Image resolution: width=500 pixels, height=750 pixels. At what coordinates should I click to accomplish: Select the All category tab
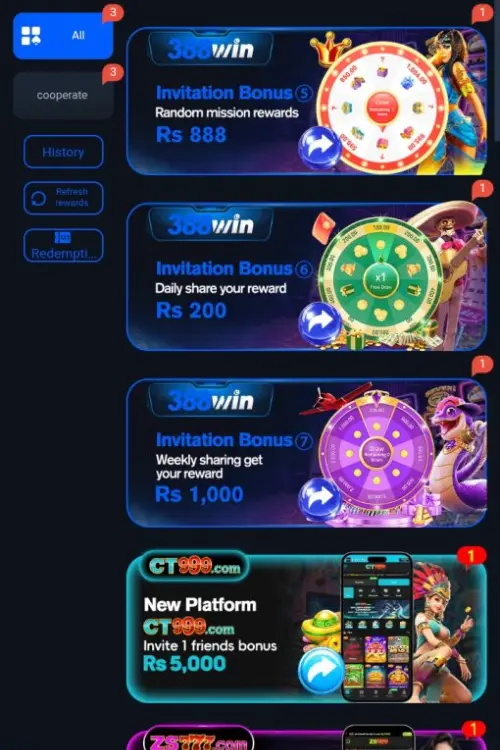tap(63, 35)
